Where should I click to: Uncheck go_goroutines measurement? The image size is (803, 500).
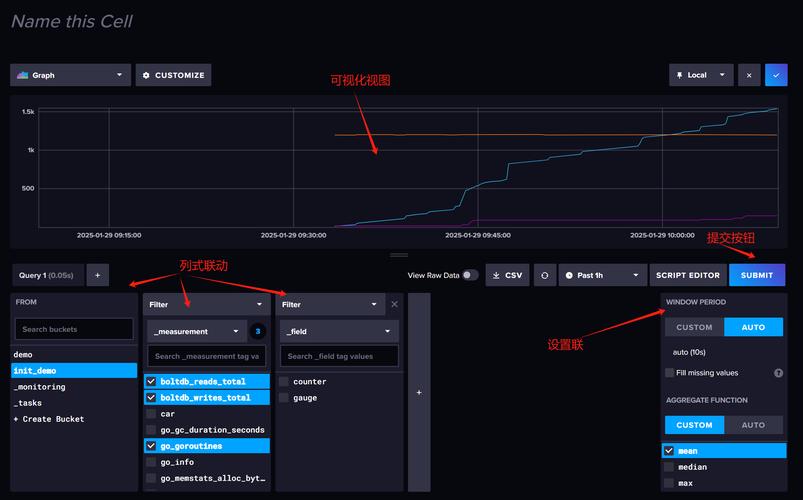[151, 446]
